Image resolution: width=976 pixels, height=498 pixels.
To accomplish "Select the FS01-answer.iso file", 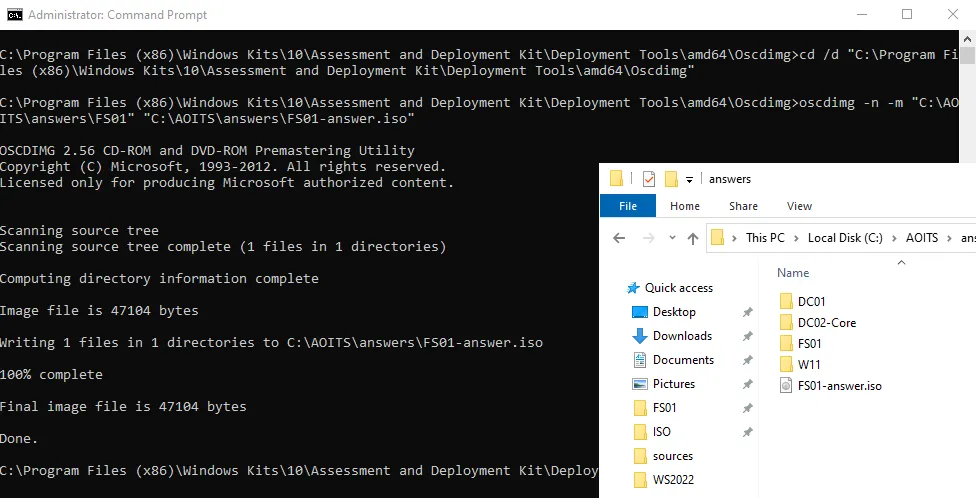I will [x=840, y=386].
